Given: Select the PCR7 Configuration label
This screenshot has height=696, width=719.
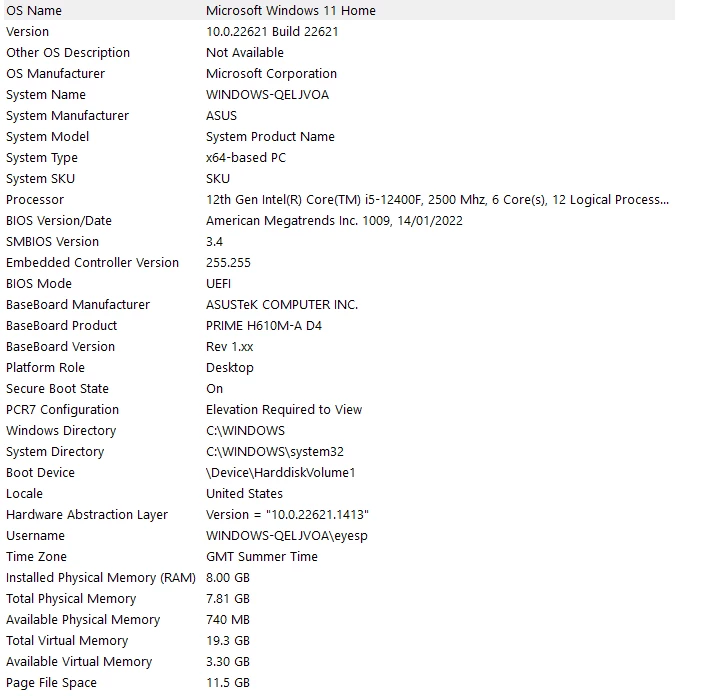Looking at the screenshot, I should coord(62,410).
